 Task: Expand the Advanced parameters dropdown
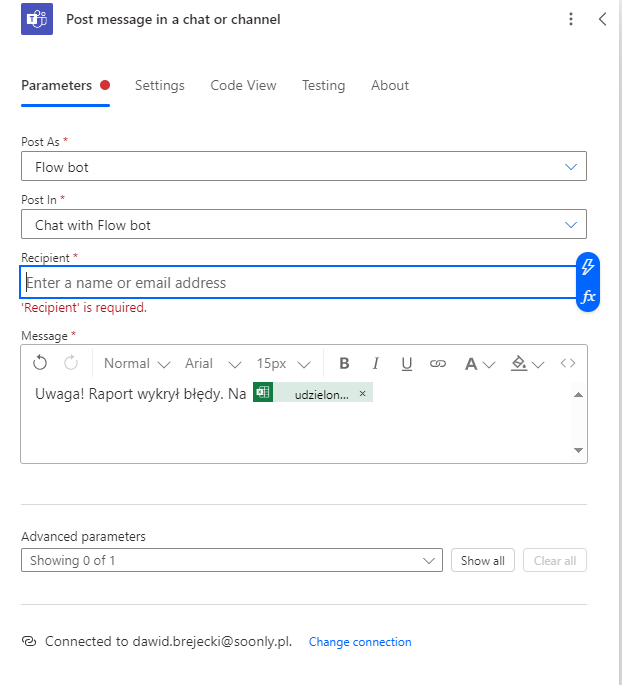coord(231,561)
